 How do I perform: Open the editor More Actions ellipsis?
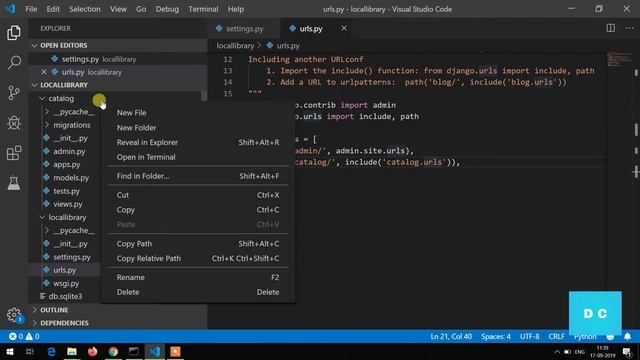pyautogui.click(x=630, y=28)
